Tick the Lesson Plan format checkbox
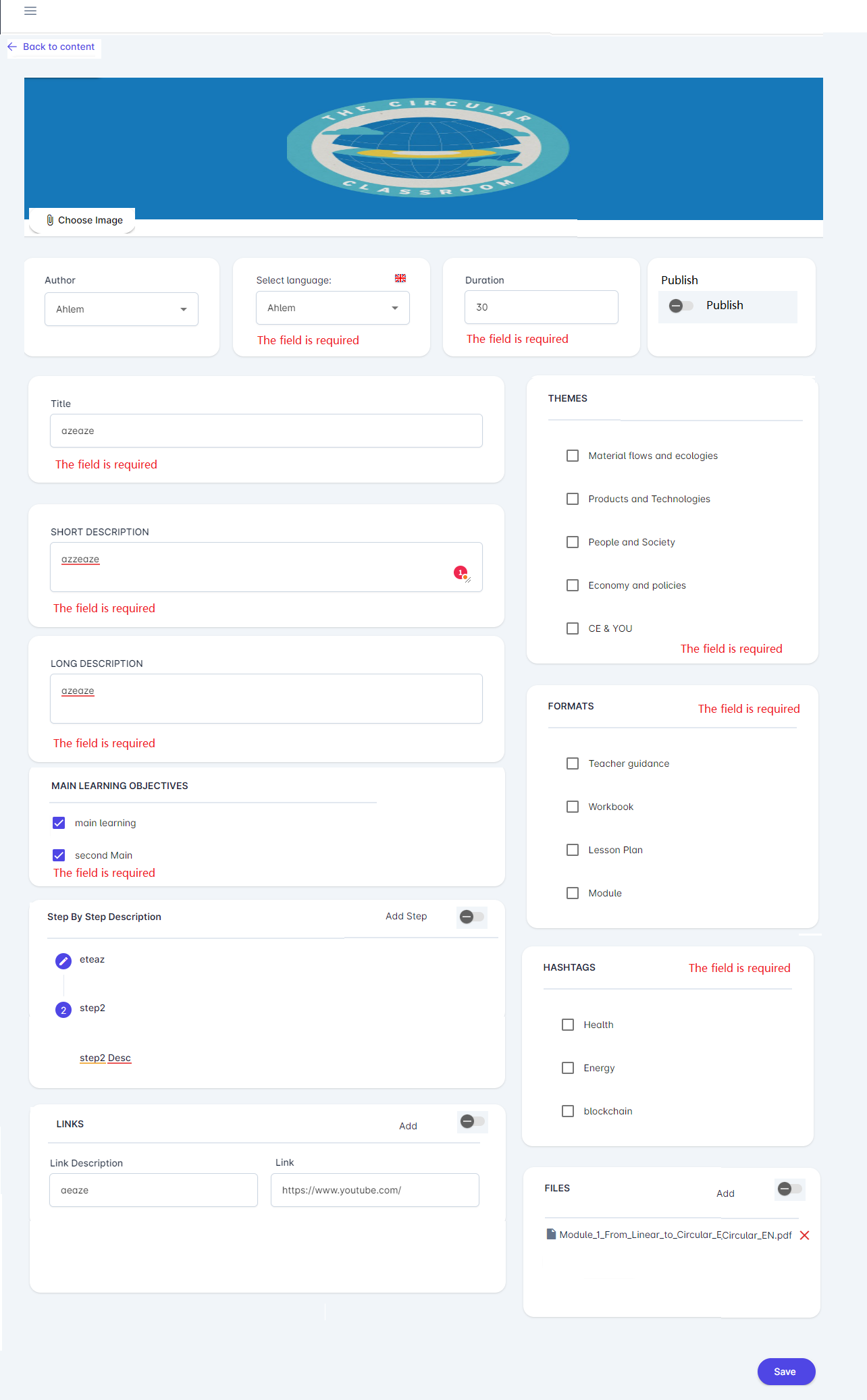This screenshot has width=867, height=1400. [573, 850]
